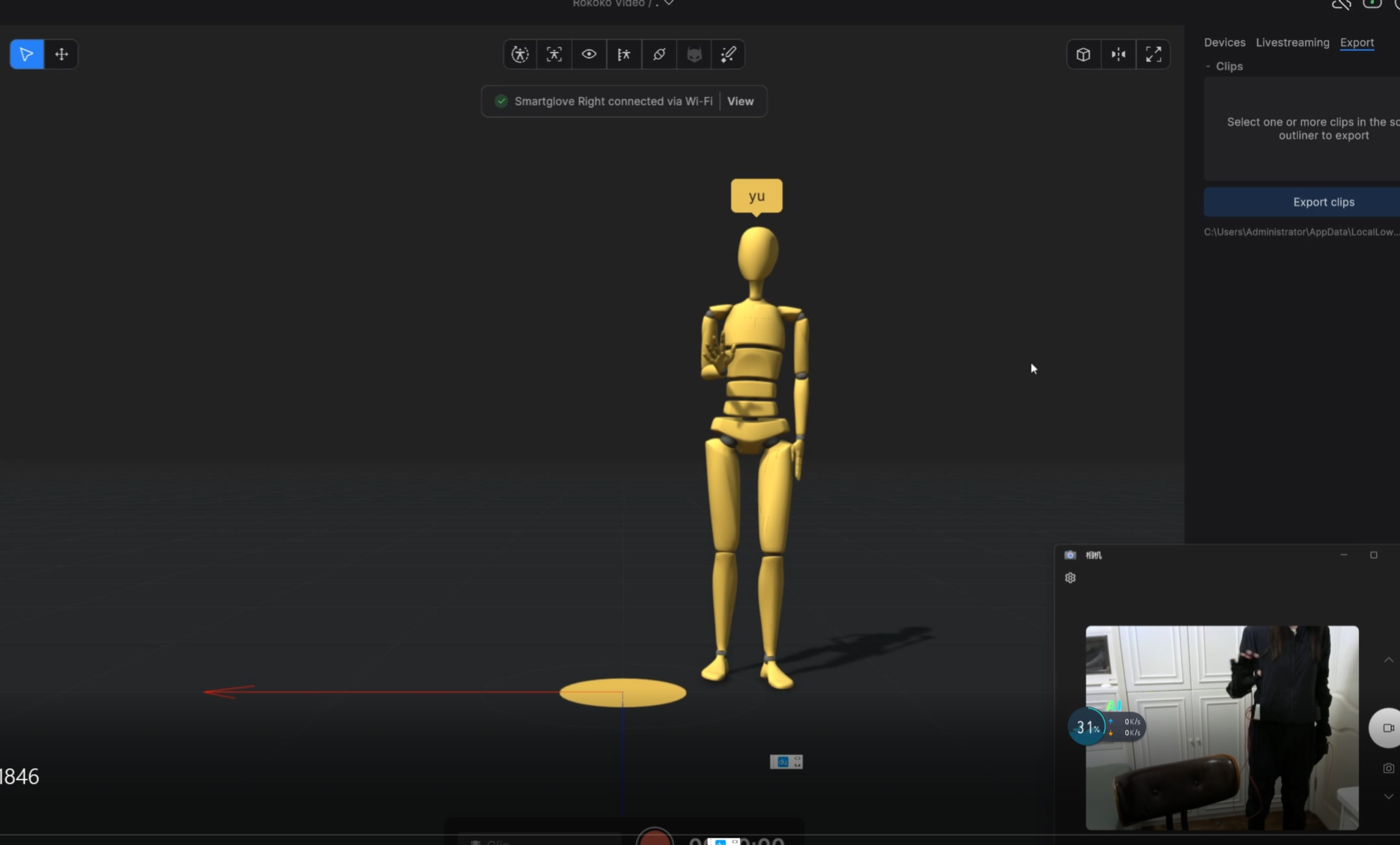Image resolution: width=1400 pixels, height=845 pixels.
Task: Activate the Move transform tool
Action: [x=61, y=54]
